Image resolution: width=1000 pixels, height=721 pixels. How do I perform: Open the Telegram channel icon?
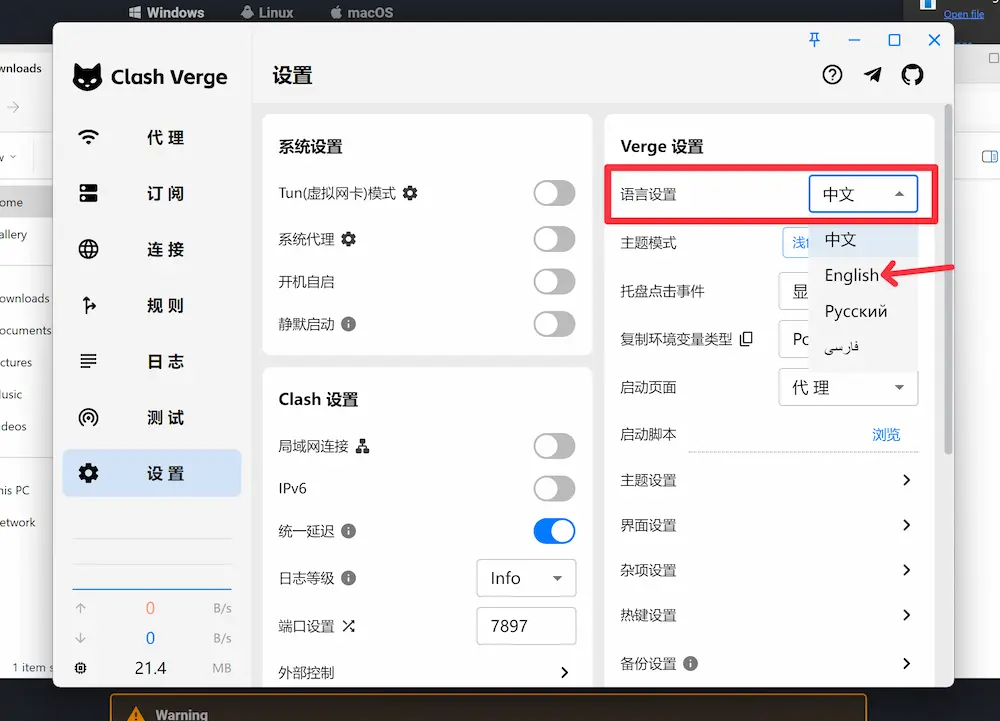click(873, 75)
